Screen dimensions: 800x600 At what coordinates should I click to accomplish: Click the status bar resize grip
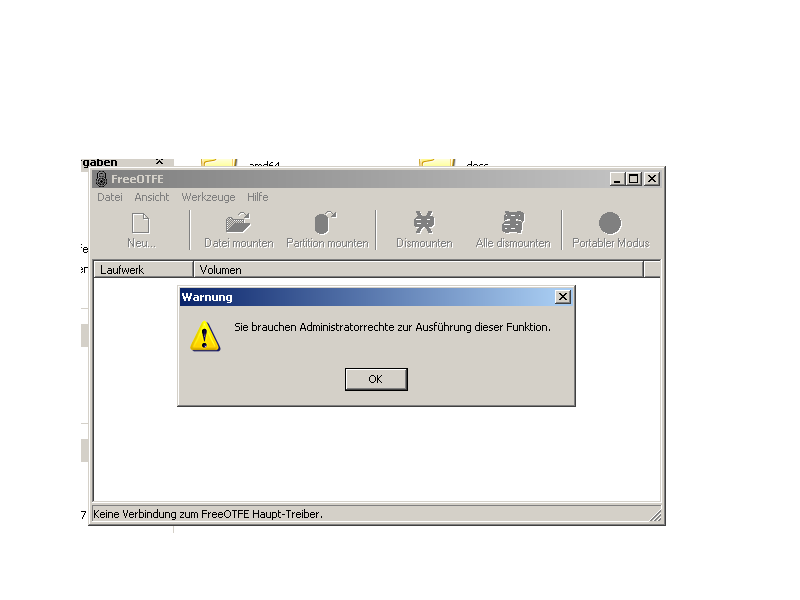(x=656, y=515)
